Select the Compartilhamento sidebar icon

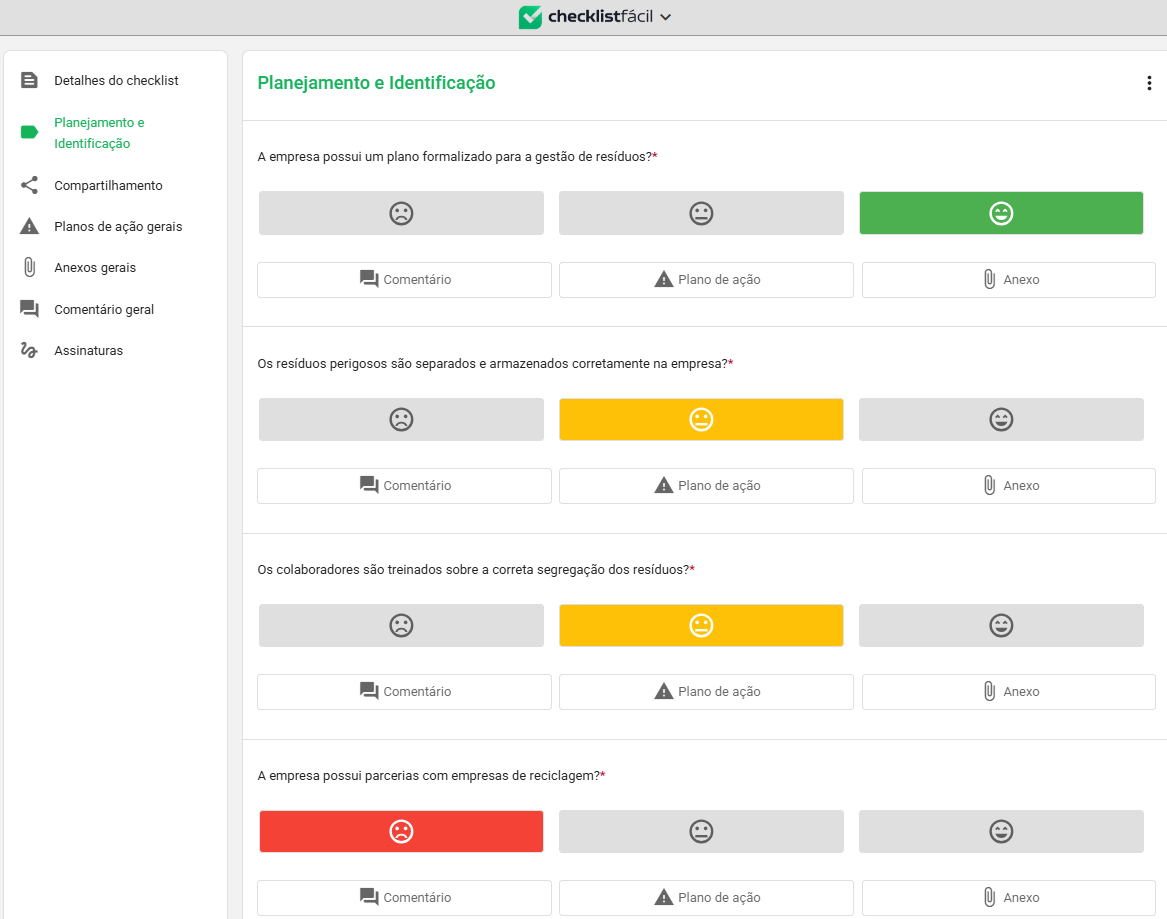click(29, 185)
